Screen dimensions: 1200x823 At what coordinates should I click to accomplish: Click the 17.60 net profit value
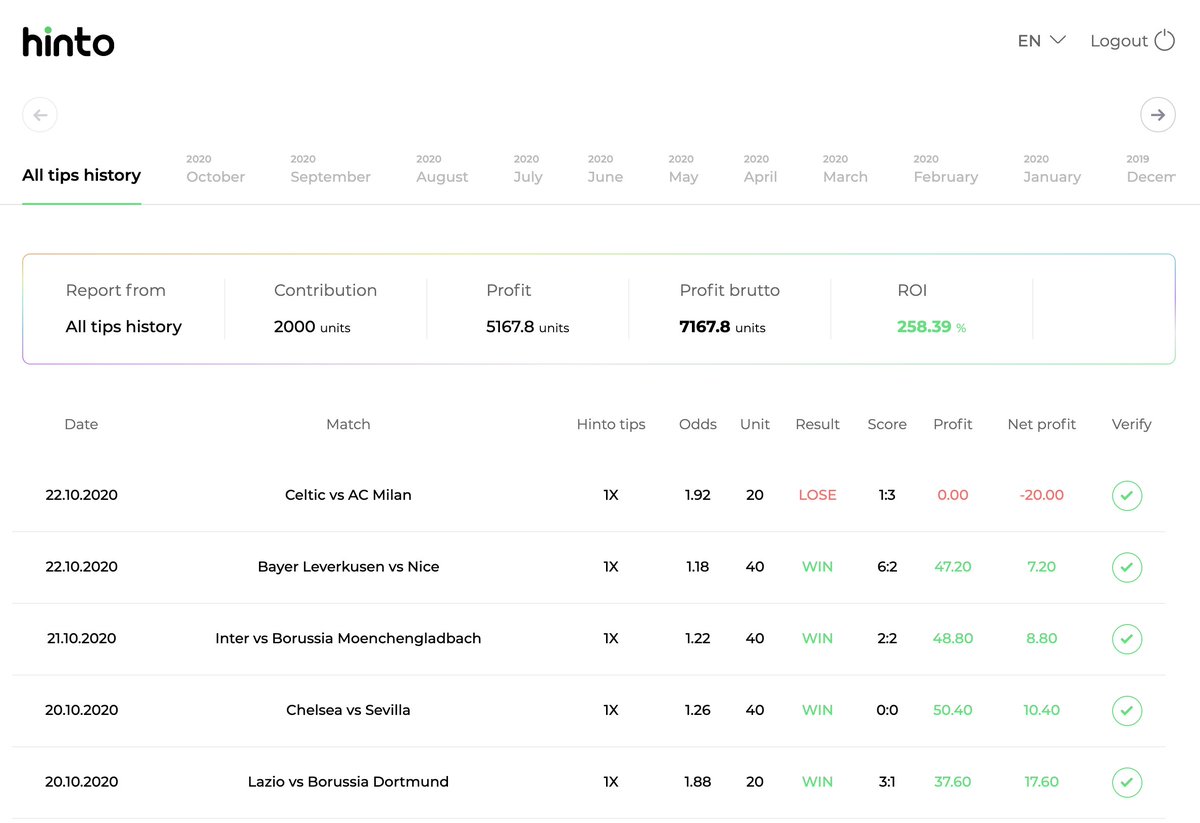click(1042, 782)
